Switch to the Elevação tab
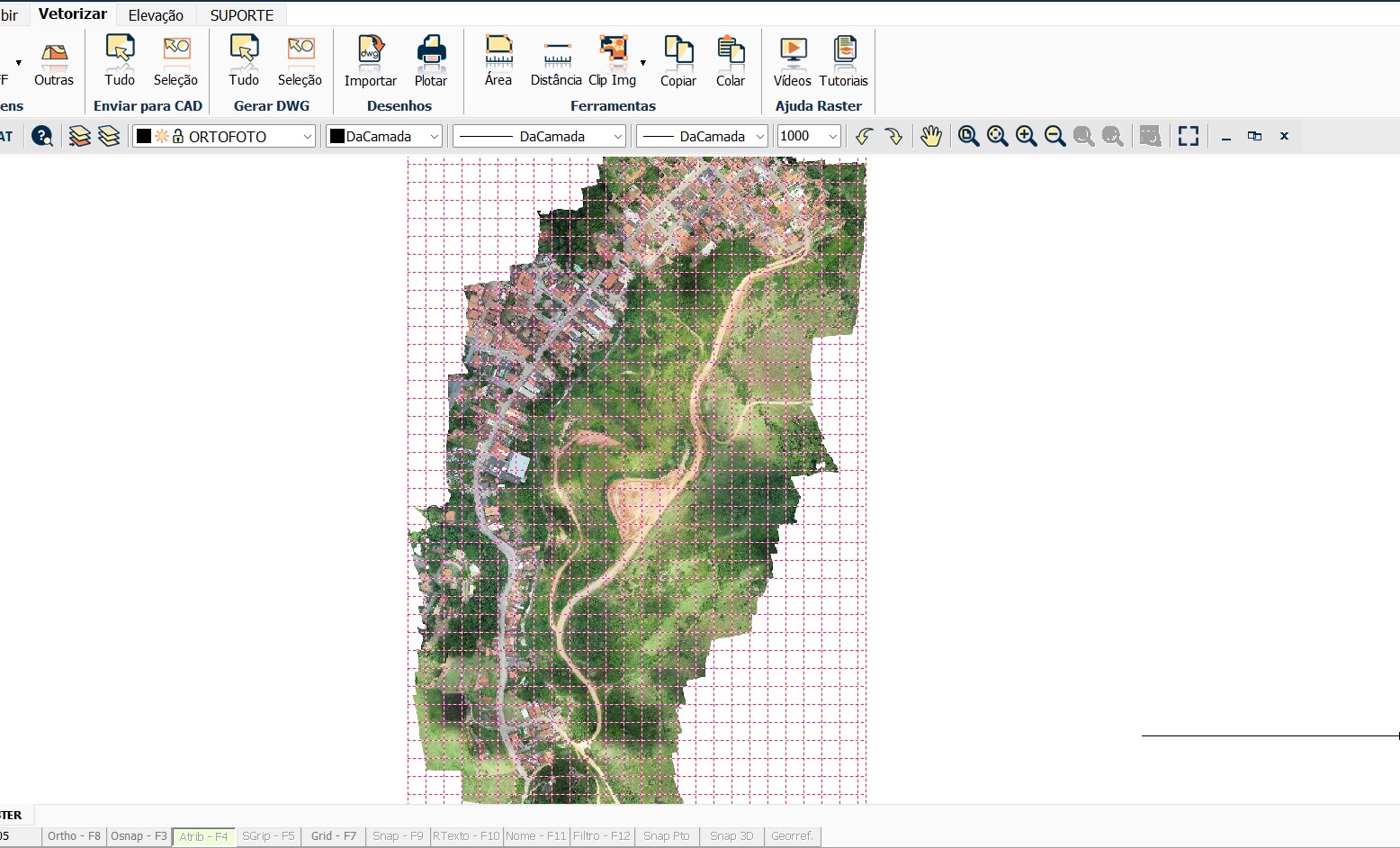 click(156, 15)
